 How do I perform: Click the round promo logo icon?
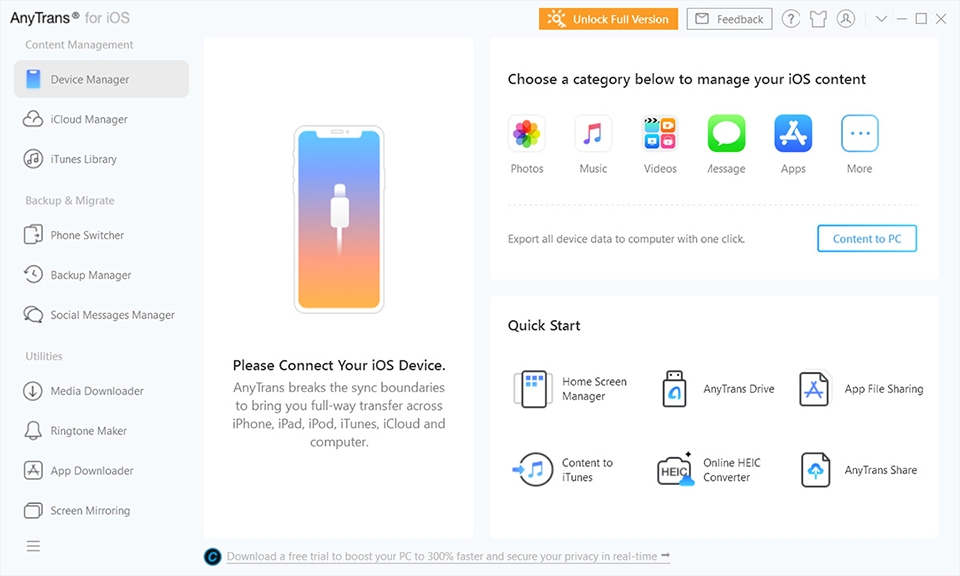(x=212, y=556)
